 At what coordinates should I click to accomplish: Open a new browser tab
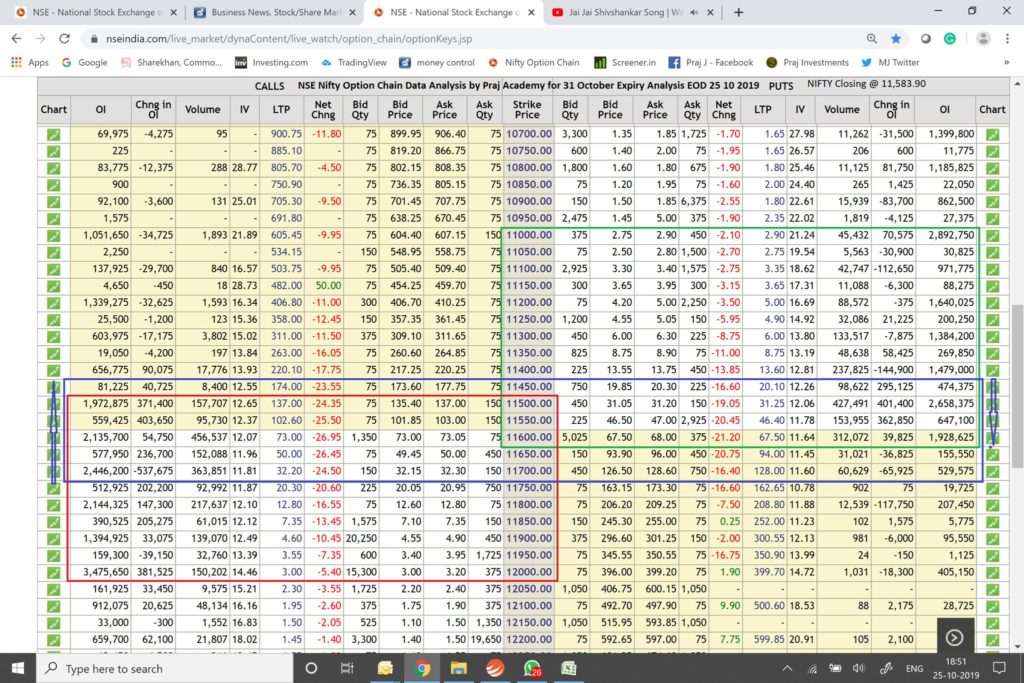[x=738, y=13]
